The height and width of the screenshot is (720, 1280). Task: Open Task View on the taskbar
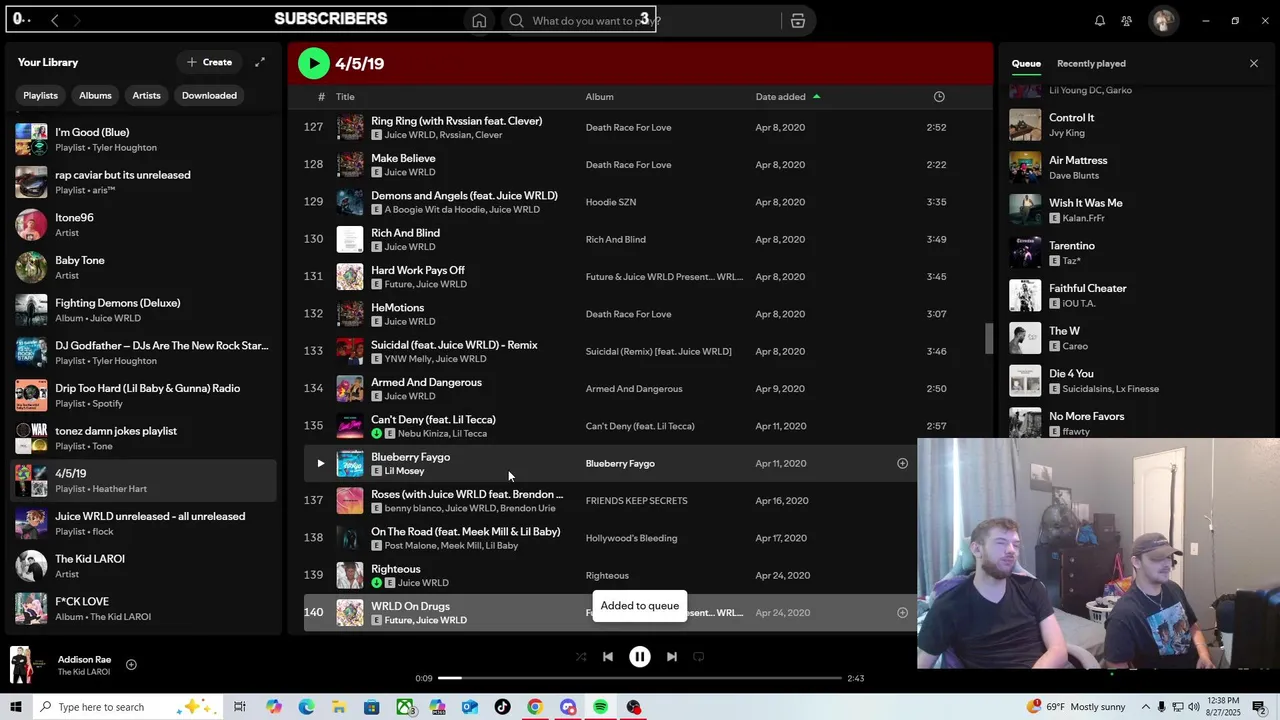pyautogui.click(x=240, y=707)
